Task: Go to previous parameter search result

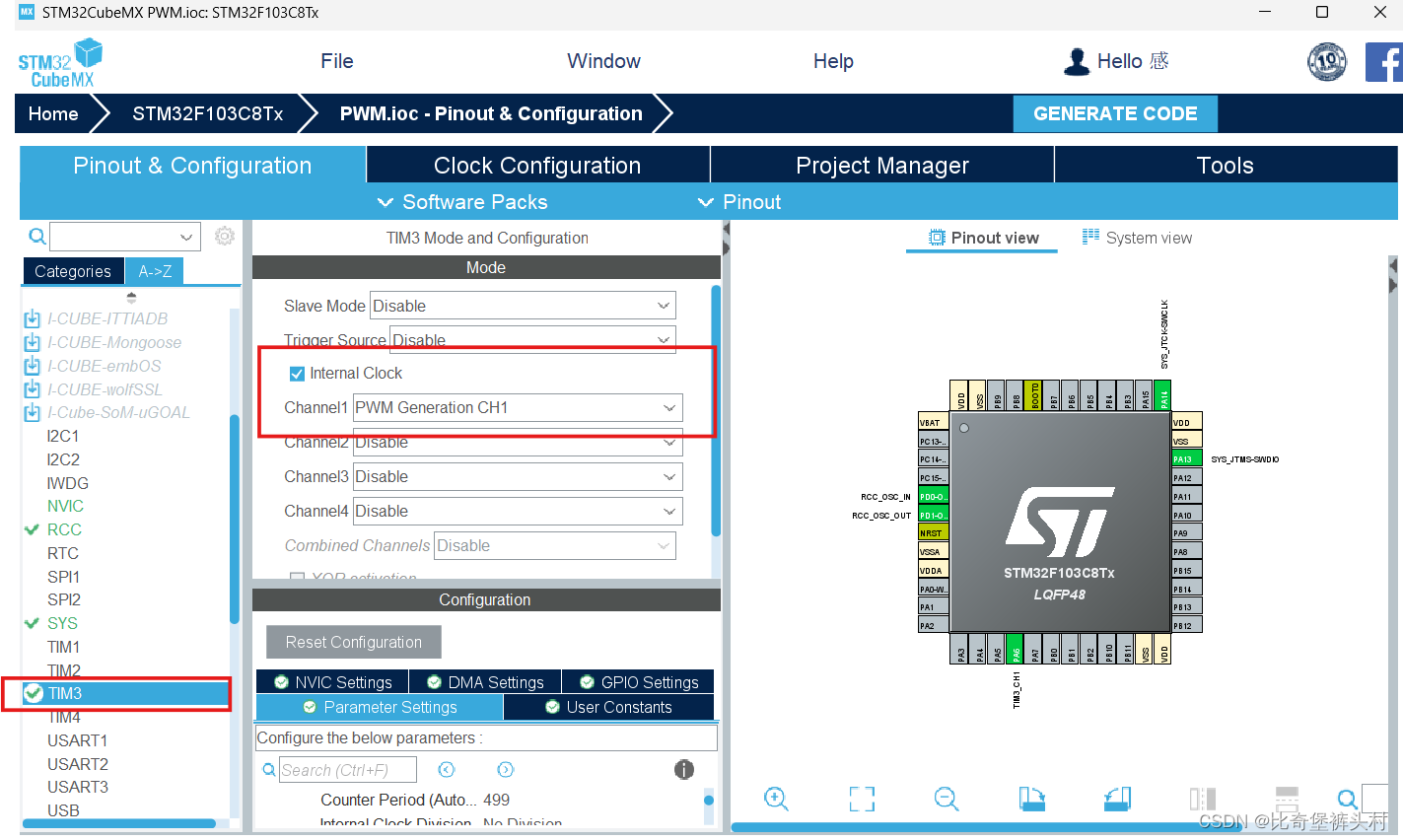Action: 446,770
